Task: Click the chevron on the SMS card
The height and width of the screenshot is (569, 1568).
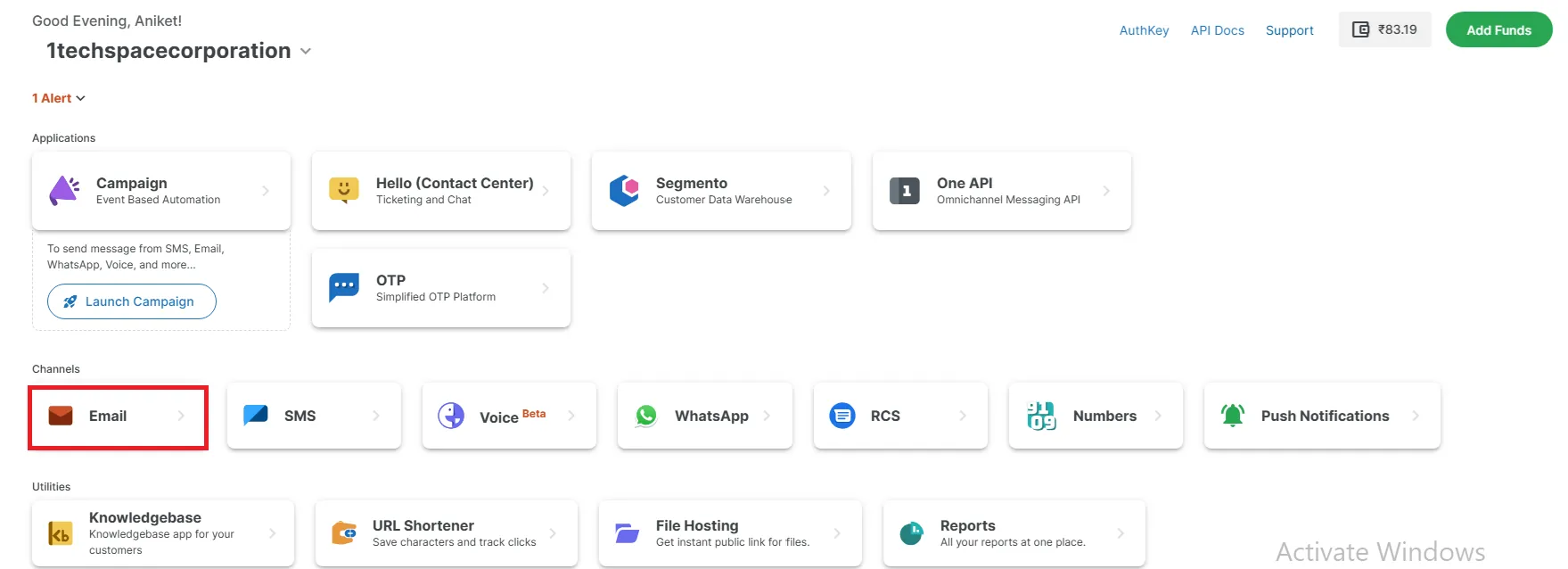Action: click(x=376, y=416)
